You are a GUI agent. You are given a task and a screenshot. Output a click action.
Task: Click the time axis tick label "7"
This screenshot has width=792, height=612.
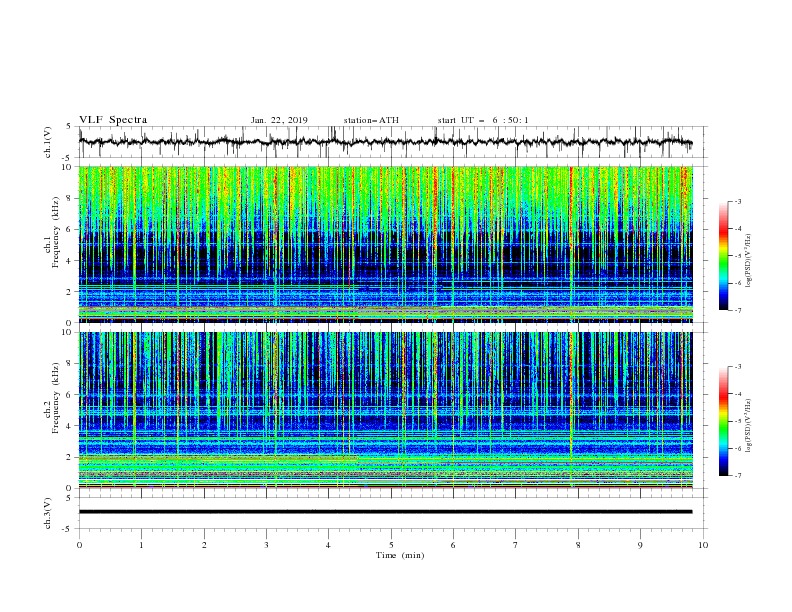pos(516,545)
